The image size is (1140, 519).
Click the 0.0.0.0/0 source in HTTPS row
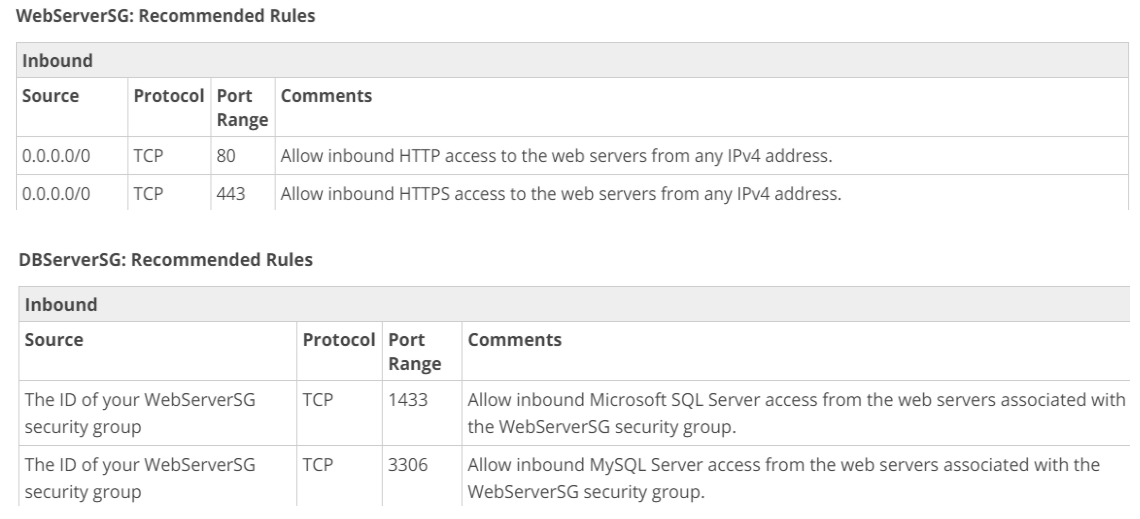tap(56, 194)
